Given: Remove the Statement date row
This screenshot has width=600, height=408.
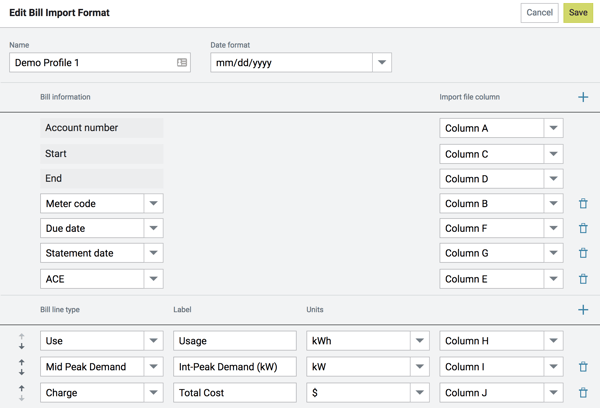Looking at the screenshot, I should tap(583, 254).
